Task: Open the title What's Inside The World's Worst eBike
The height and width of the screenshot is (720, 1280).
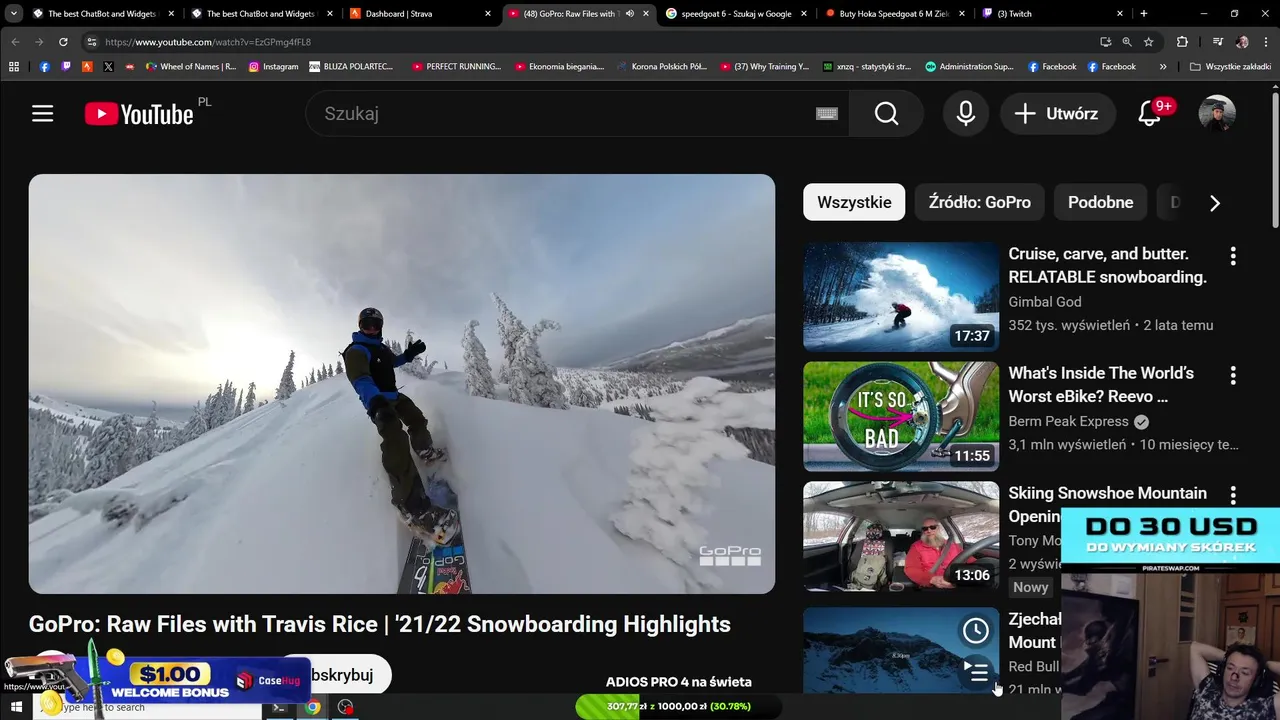Action: 1101,385
